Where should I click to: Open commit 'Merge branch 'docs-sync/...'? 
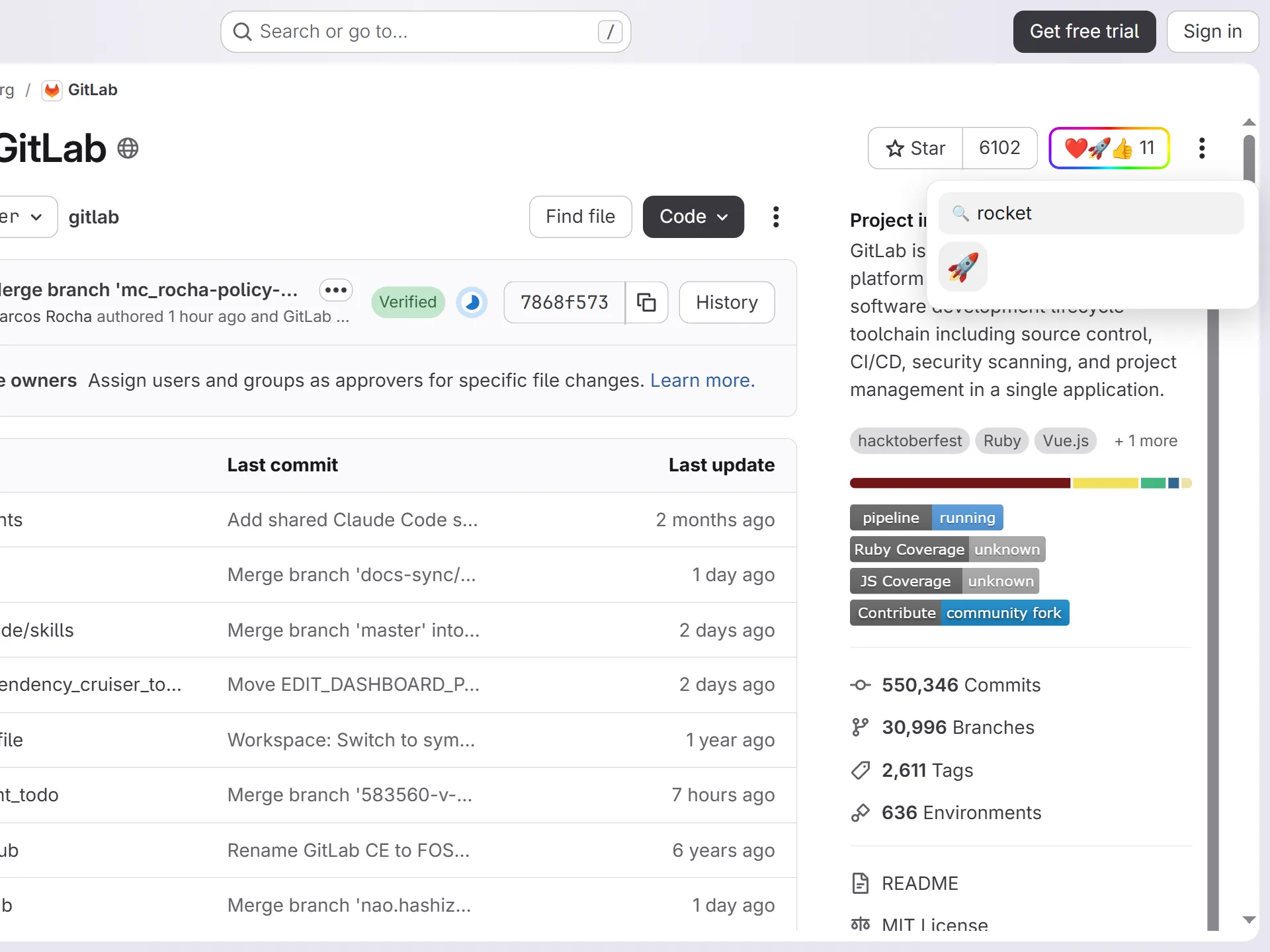pos(352,575)
